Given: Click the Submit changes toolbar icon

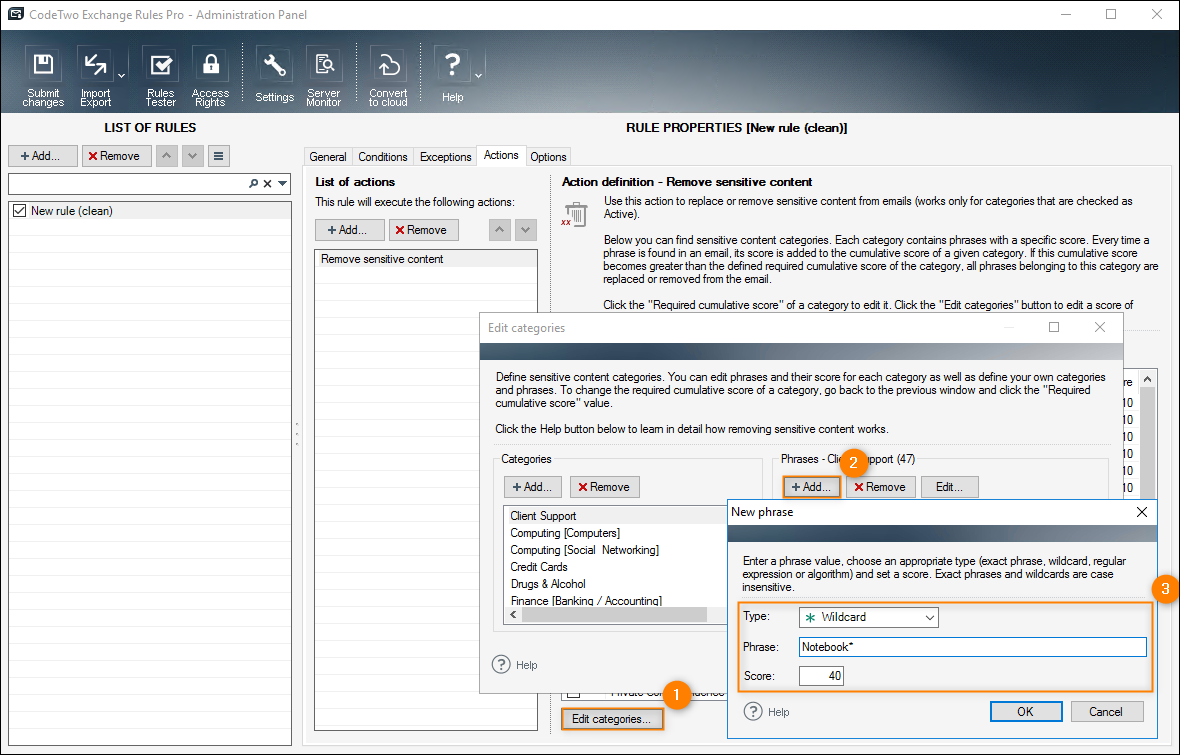Looking at the screenshot, I should [43, 76].
